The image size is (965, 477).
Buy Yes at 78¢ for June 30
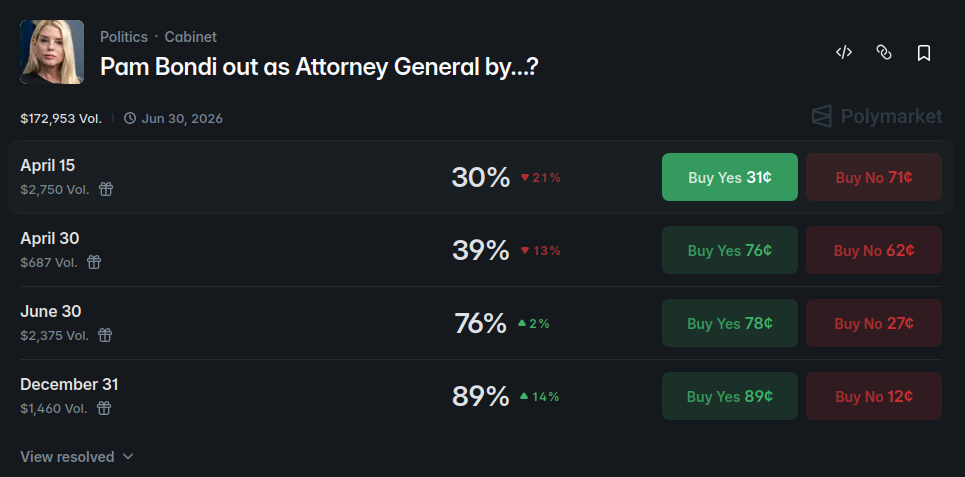coord(729,323)
